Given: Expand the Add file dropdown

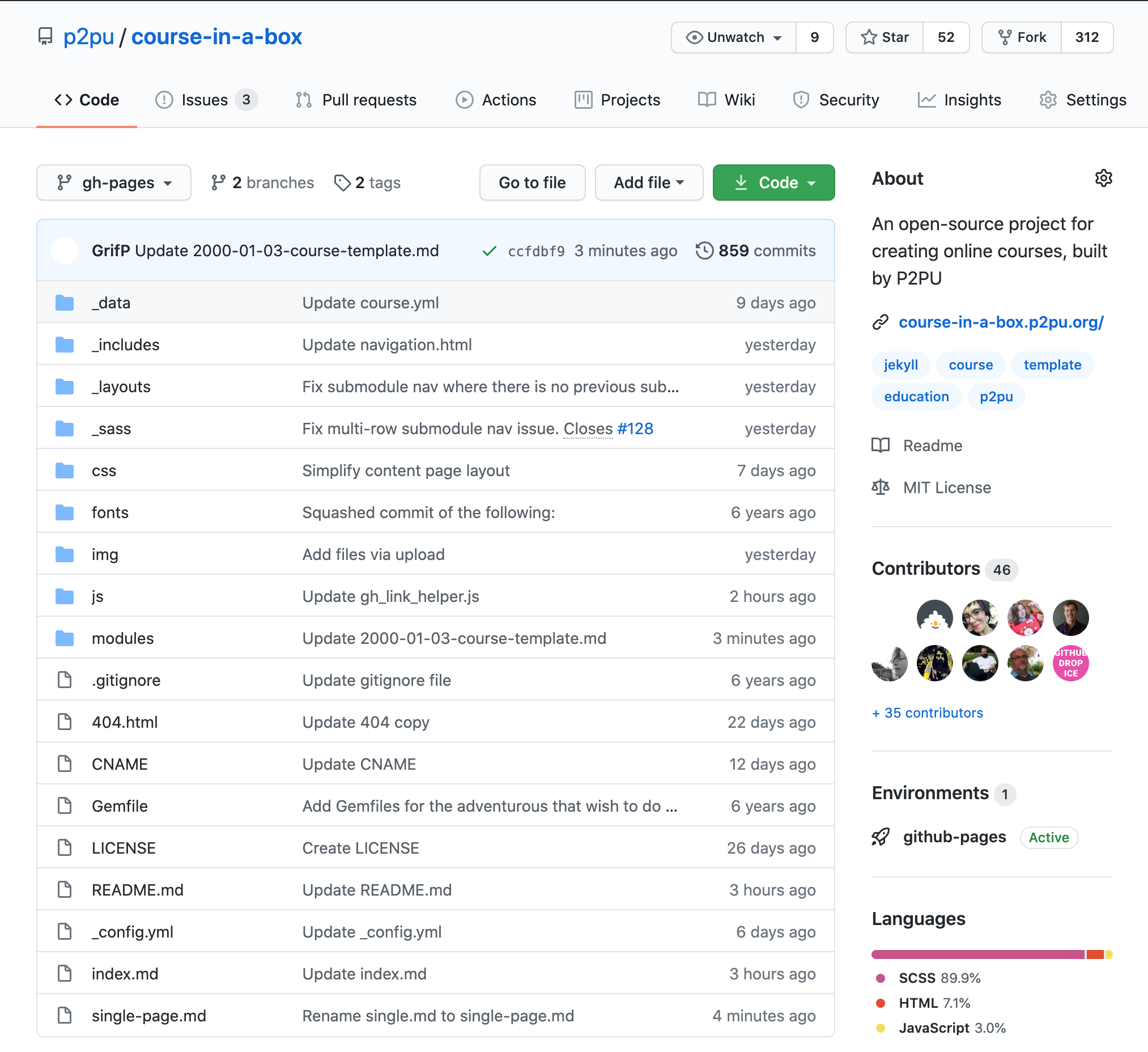Looking at the screenshot, I should pos(649,183).
